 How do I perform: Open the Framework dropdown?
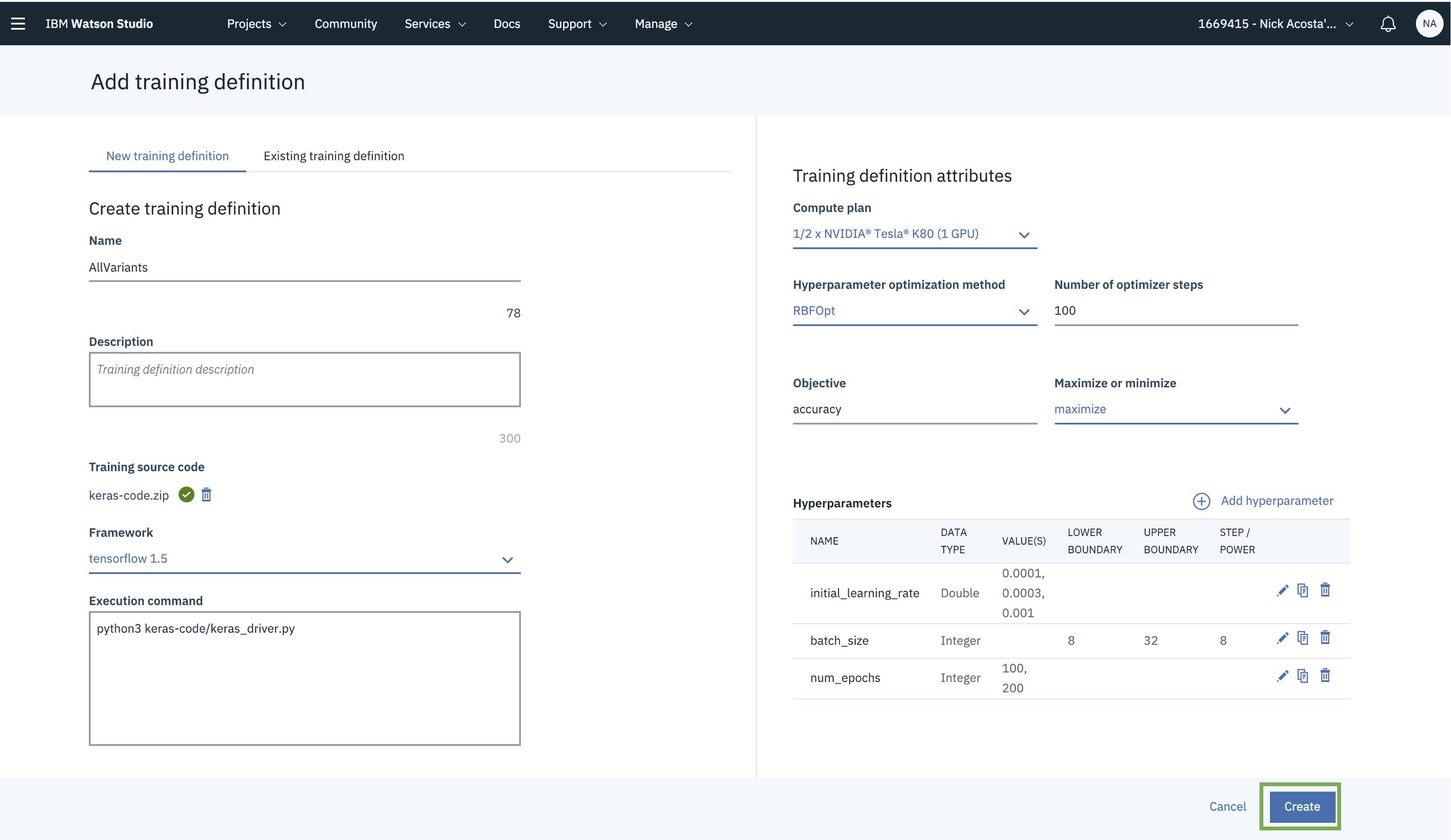305,559
